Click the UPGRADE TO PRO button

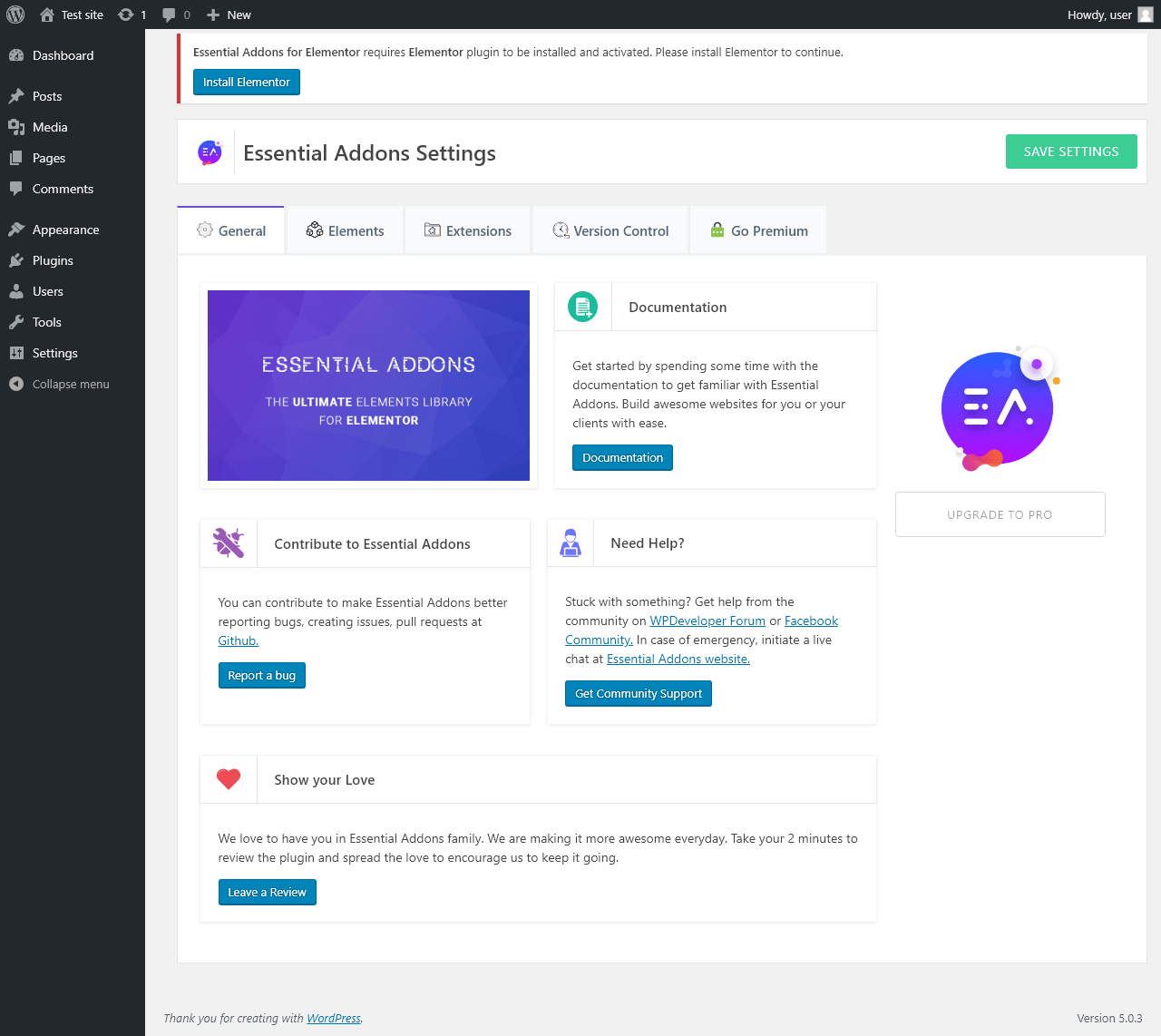1000,514
